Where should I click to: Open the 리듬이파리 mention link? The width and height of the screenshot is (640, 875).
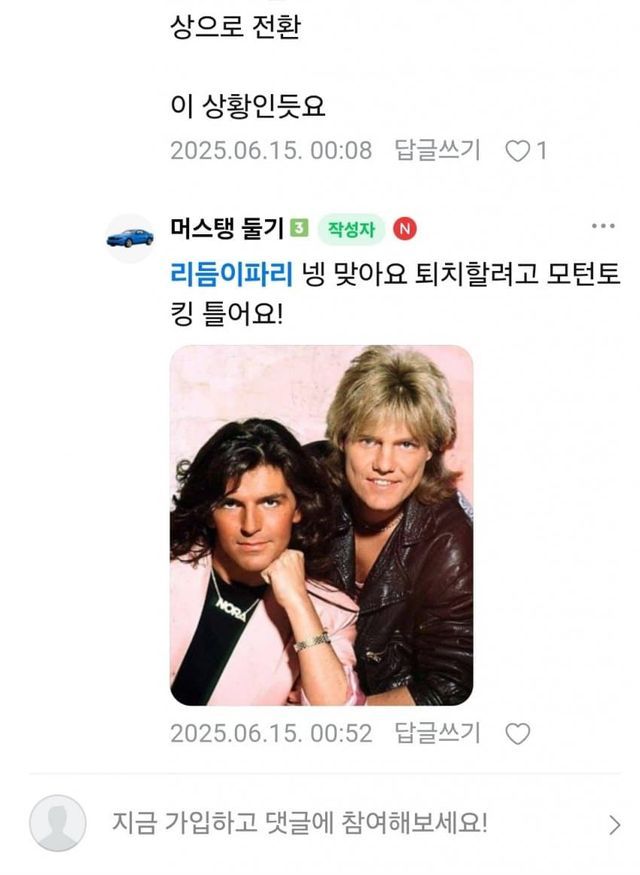232,274
